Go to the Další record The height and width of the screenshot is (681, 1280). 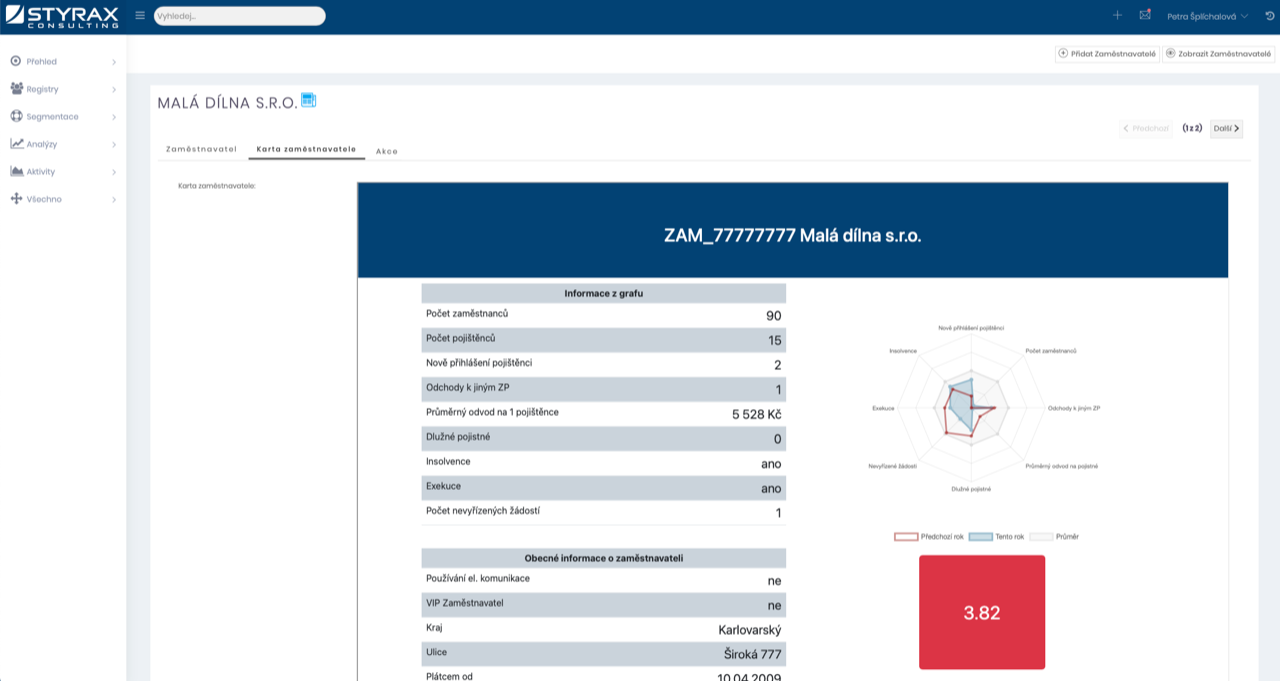pos(1226,128)
